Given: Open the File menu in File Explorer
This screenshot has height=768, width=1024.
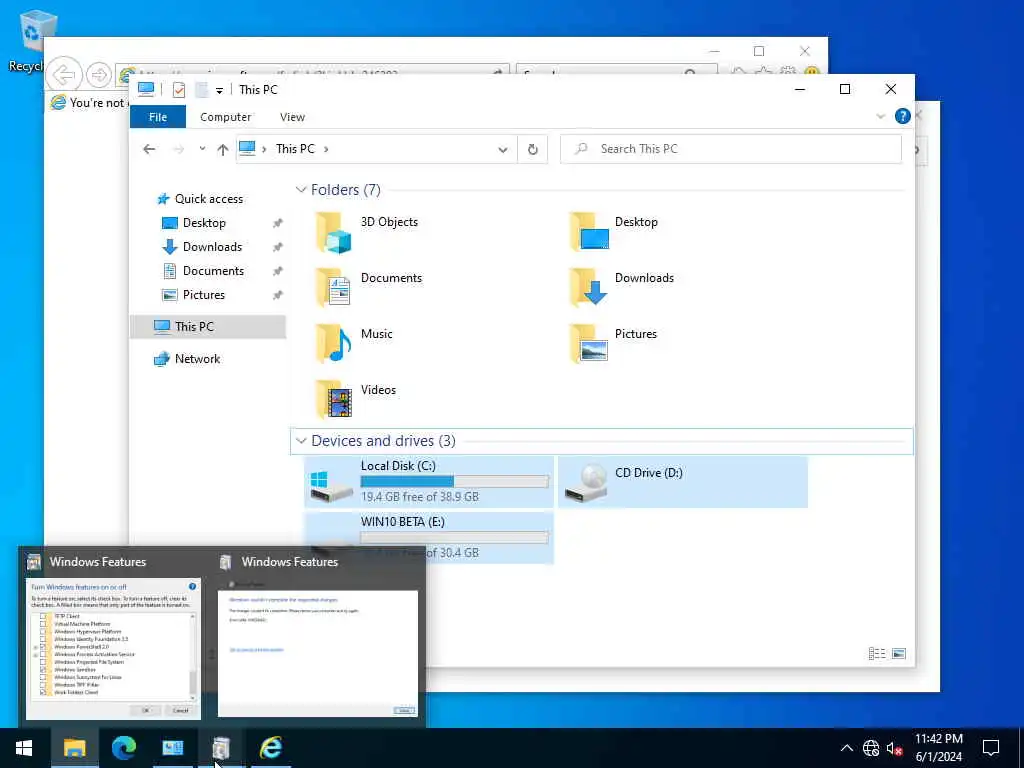Looking at the screenshot, I should pos(158,117).
